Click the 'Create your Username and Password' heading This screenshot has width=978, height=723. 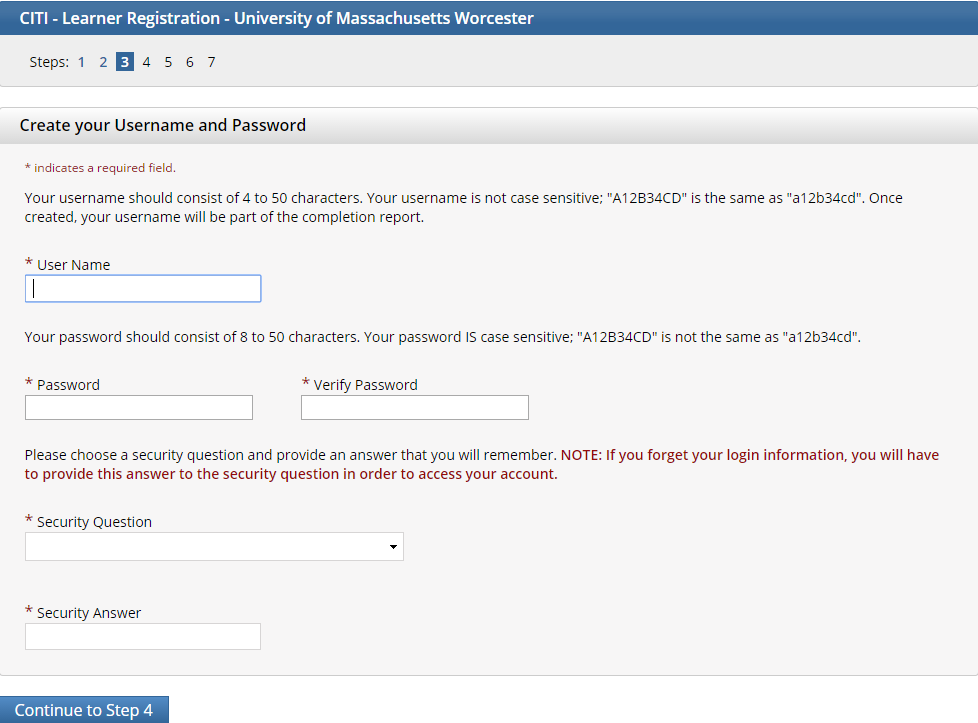[x=163, y=126]
